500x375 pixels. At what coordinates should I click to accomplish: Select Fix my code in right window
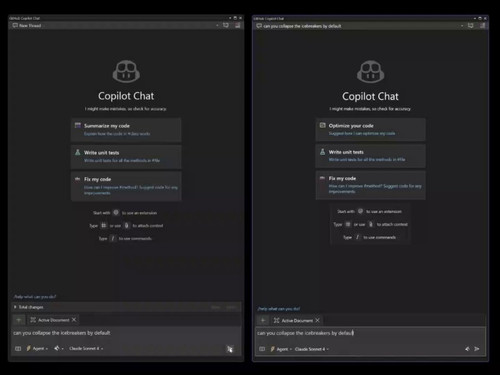[x=370, y=185]
